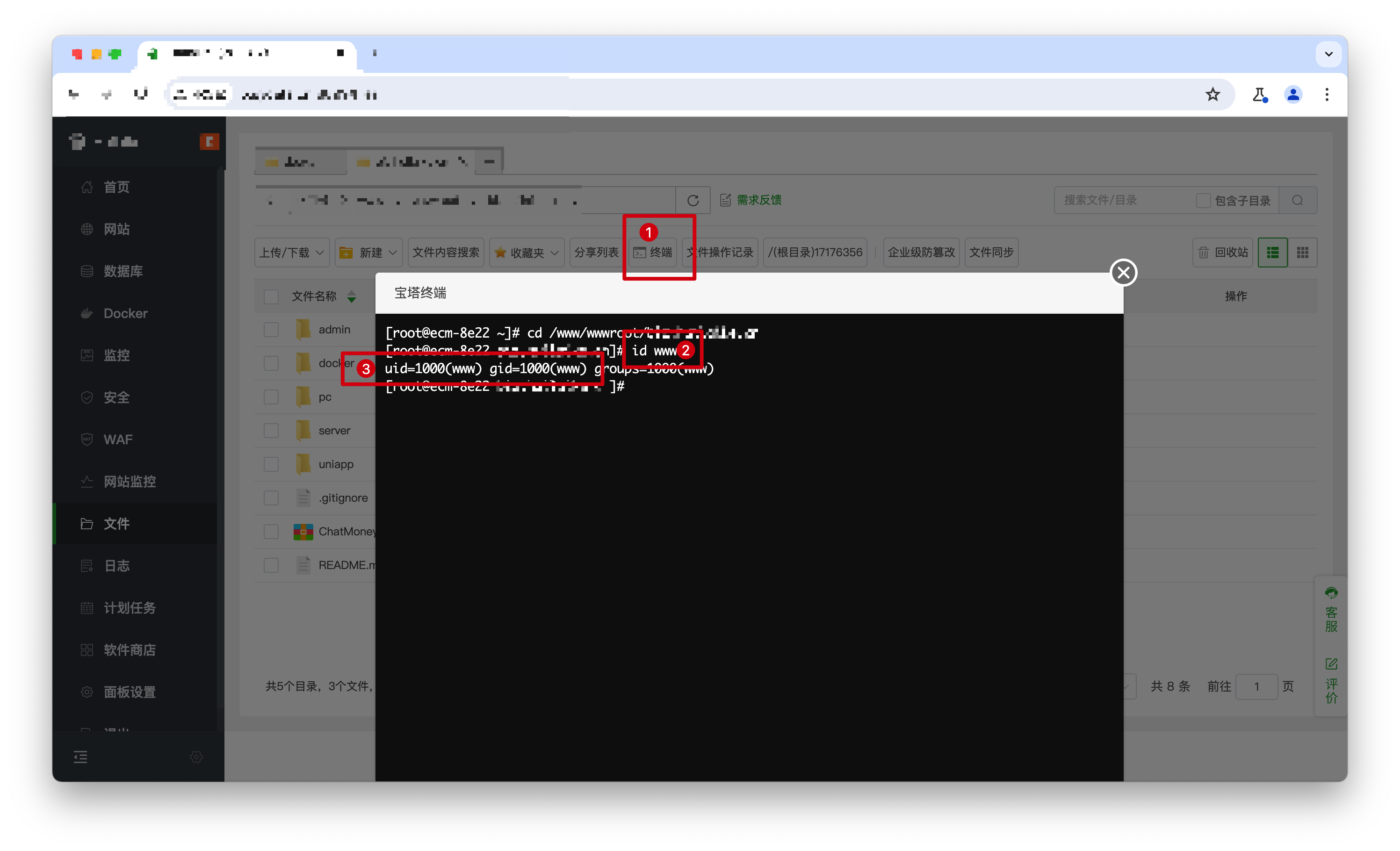This screenshot has width=1400, height=851.
Task: Open the admin folder
Action: point(334,330)
